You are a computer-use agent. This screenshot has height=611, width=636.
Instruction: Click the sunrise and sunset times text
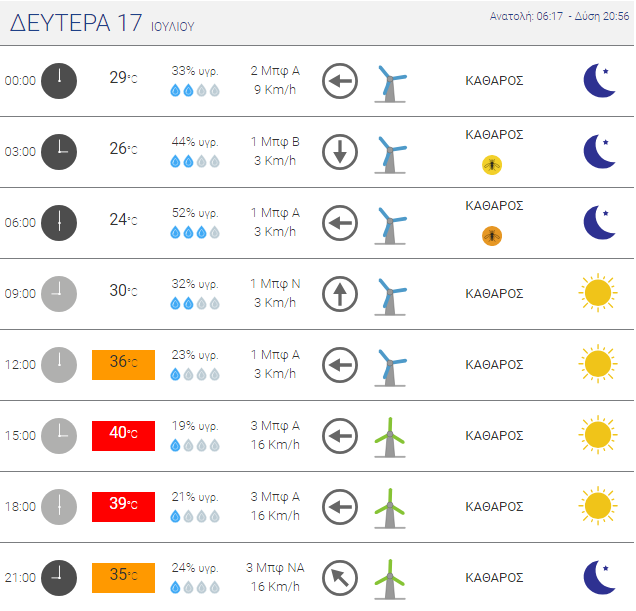tap(559, 16)
